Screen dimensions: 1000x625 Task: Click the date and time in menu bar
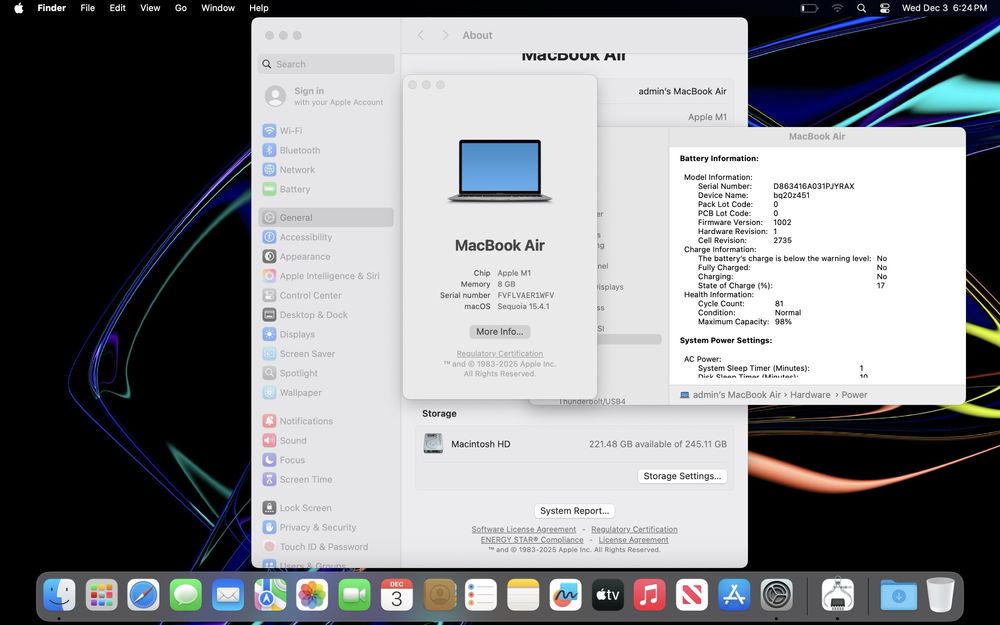pyautogui.click(x=944, y=8)
